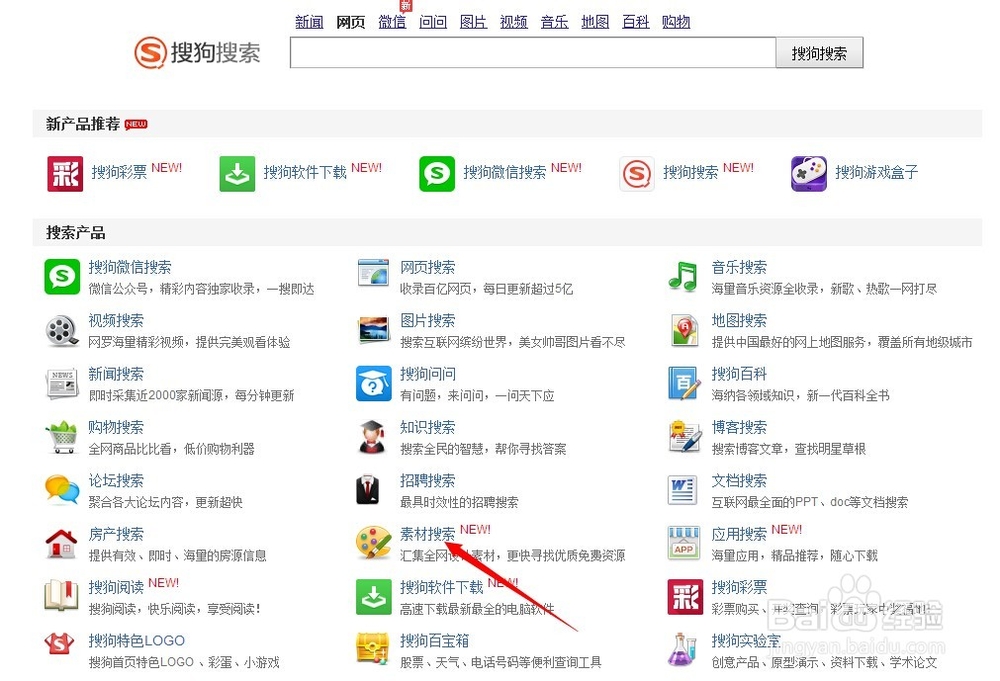Image resolution: width=1000 pixels, height=681 pixels.
Task: Click the green download icon beside 搜狗软件下载 in search products
Action: tap(374, 597)
